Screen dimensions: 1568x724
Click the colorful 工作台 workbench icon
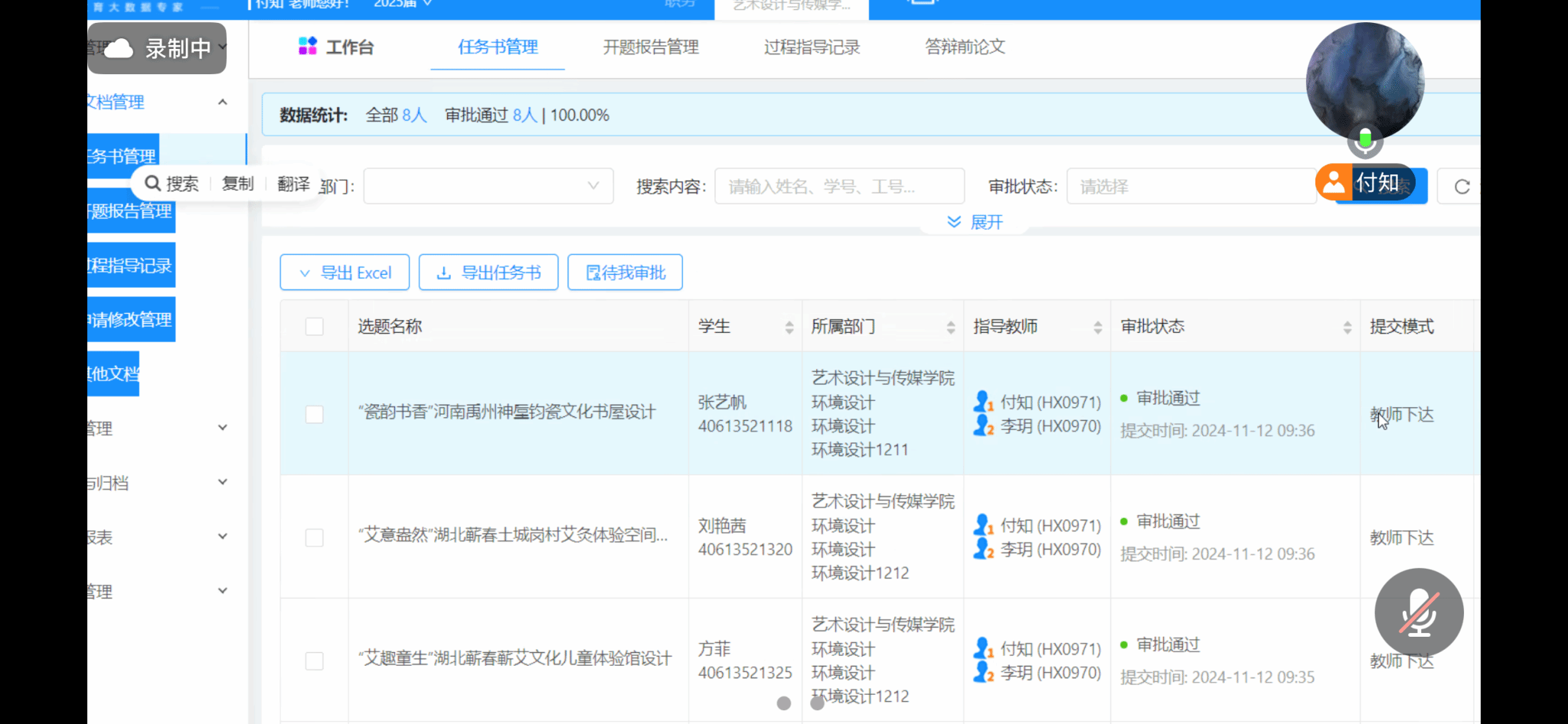(x=308, y=47)
